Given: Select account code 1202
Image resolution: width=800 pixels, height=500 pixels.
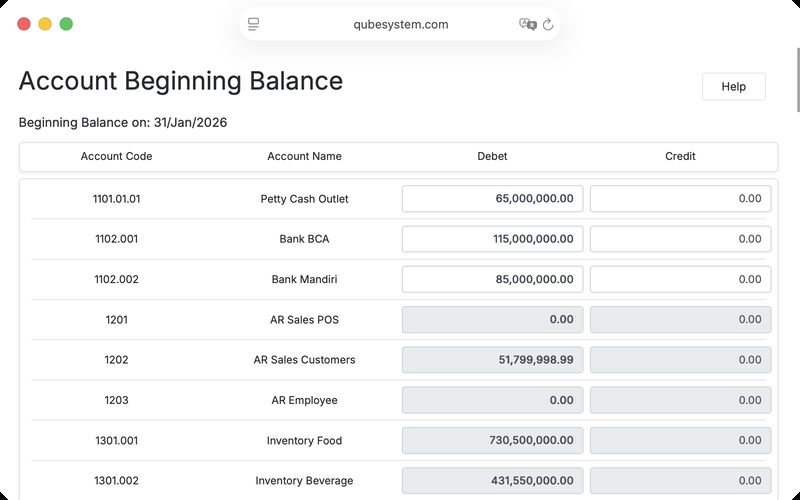Looking at the screenshot, I should (116, 360).
